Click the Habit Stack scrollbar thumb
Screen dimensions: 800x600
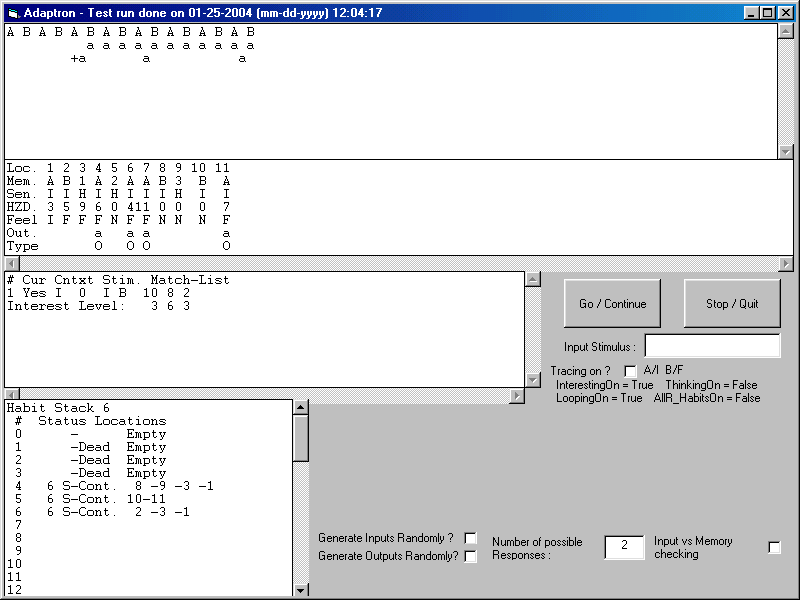[301, 438]
